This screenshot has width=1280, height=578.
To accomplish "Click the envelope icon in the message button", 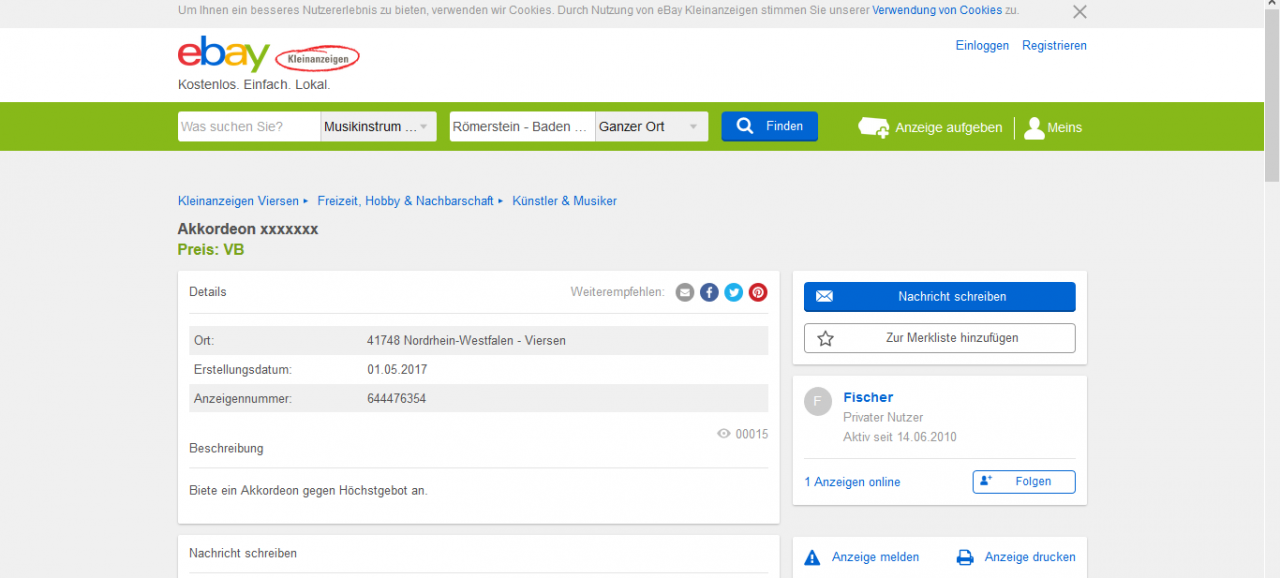I will (x=825, y=297).
